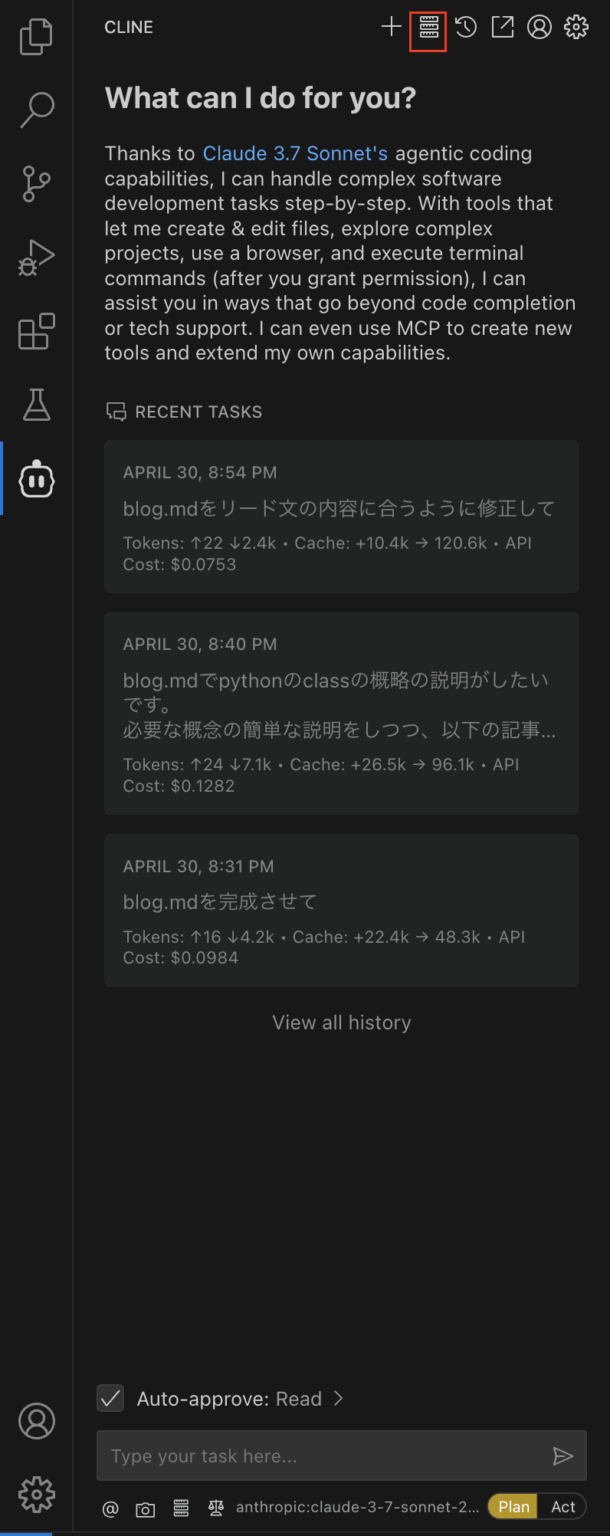Select the Cline robot icon in sidebar

(x=36, y=479)
